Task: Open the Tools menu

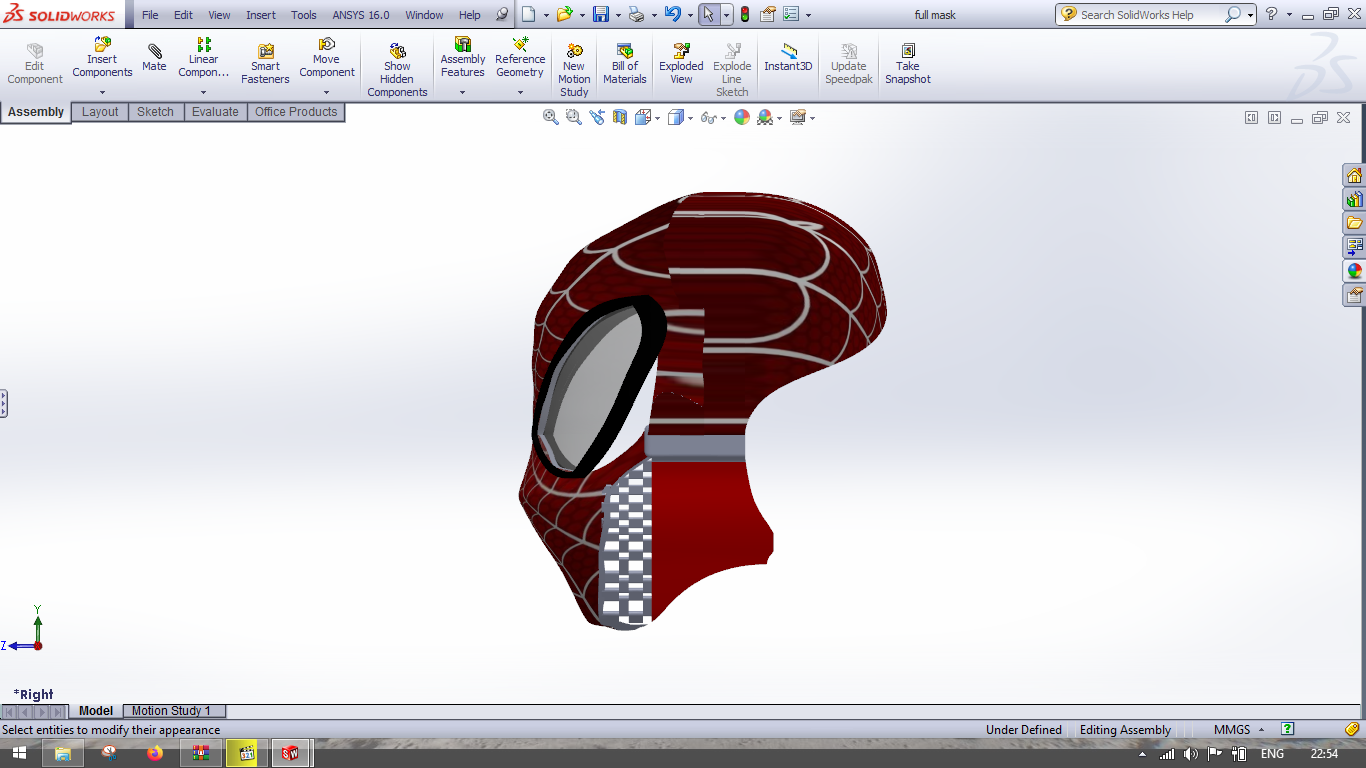Action: pyautogui.click(x=304, y=15)
